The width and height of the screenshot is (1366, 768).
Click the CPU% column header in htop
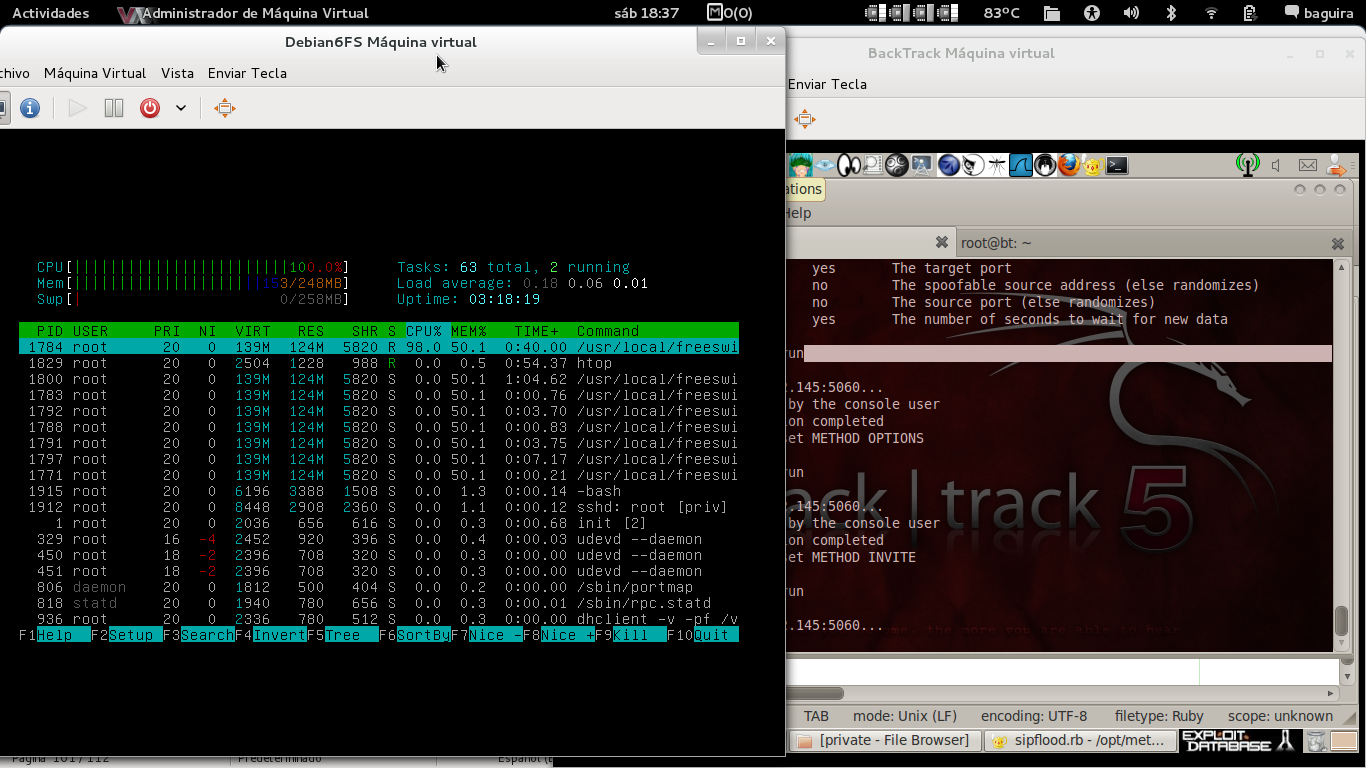tap(424, 331)
